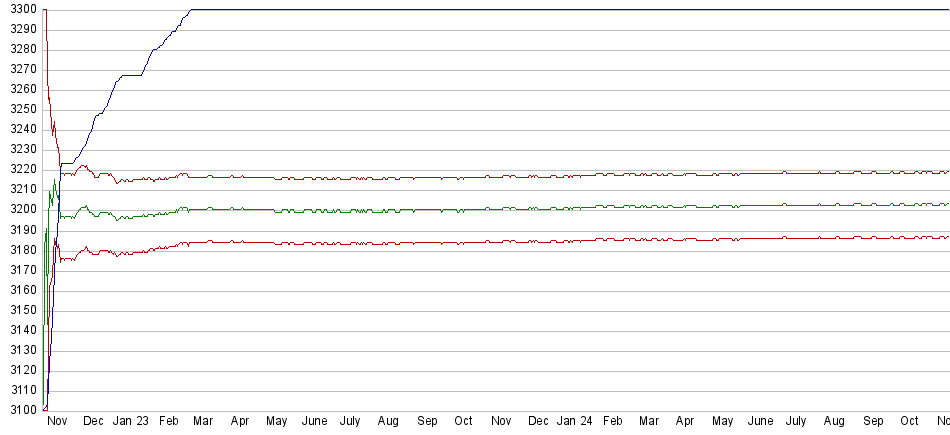950x435 pixels.
Task: Select the leftmost Nov label on time axis
Action: tap(57, 423)
